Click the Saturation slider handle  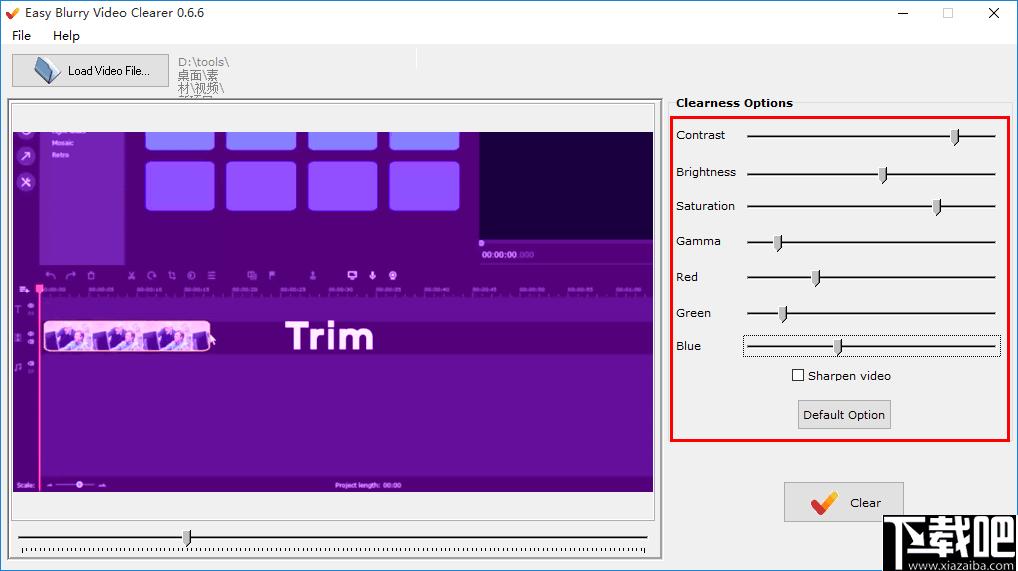point(937,207)
